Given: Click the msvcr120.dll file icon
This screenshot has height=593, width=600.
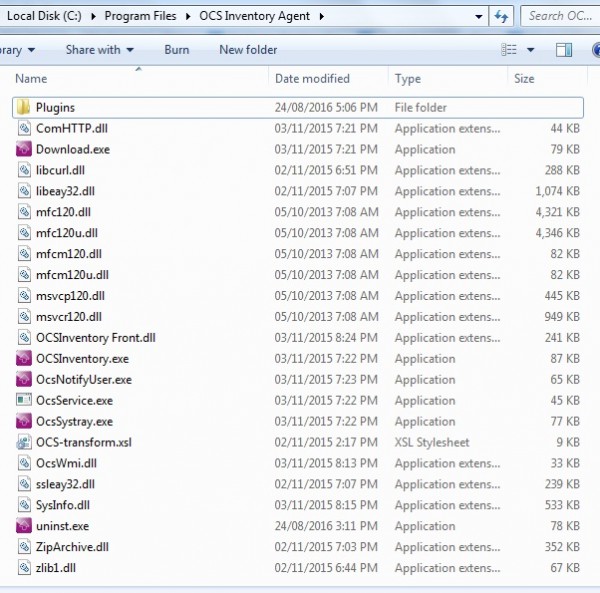Looking at the screenshot, I should click(24, 317).
